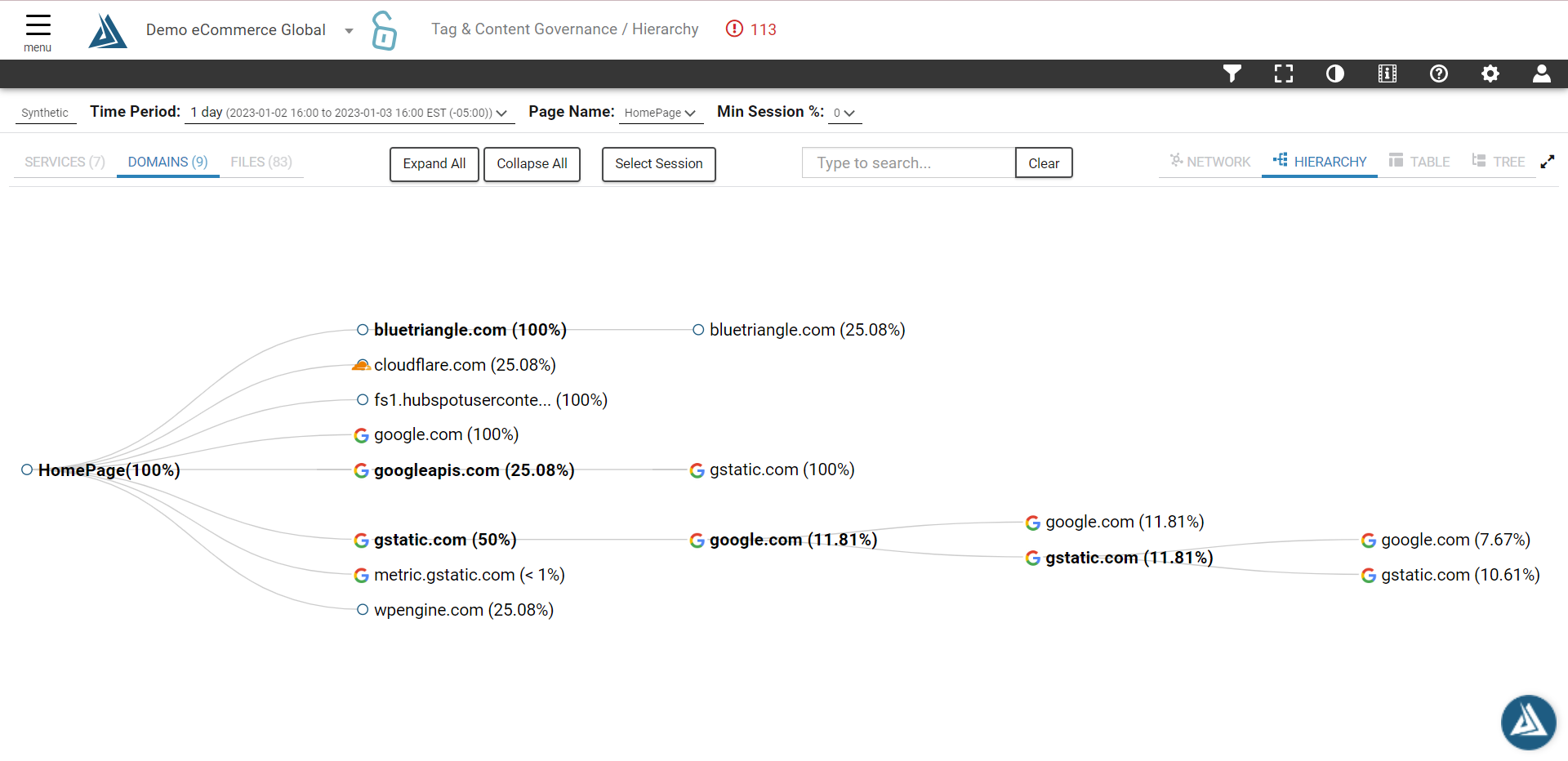Image resolution: width=1568 pixels, height=761 pixels.
Task: Open the Blue Triangle chat bubble
Action: click(x=1529, y=722)
